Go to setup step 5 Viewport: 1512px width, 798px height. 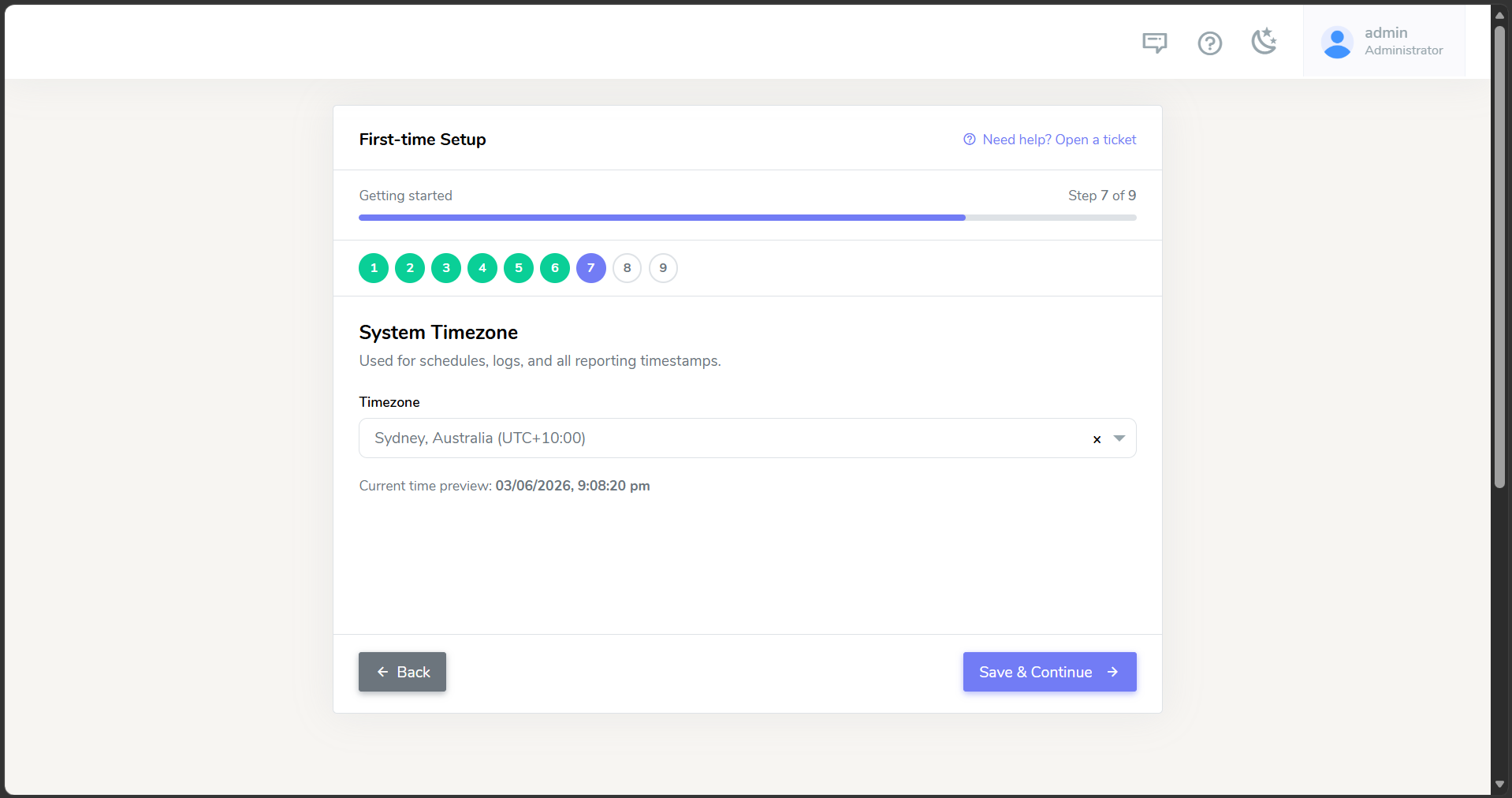tap(519, 268)
